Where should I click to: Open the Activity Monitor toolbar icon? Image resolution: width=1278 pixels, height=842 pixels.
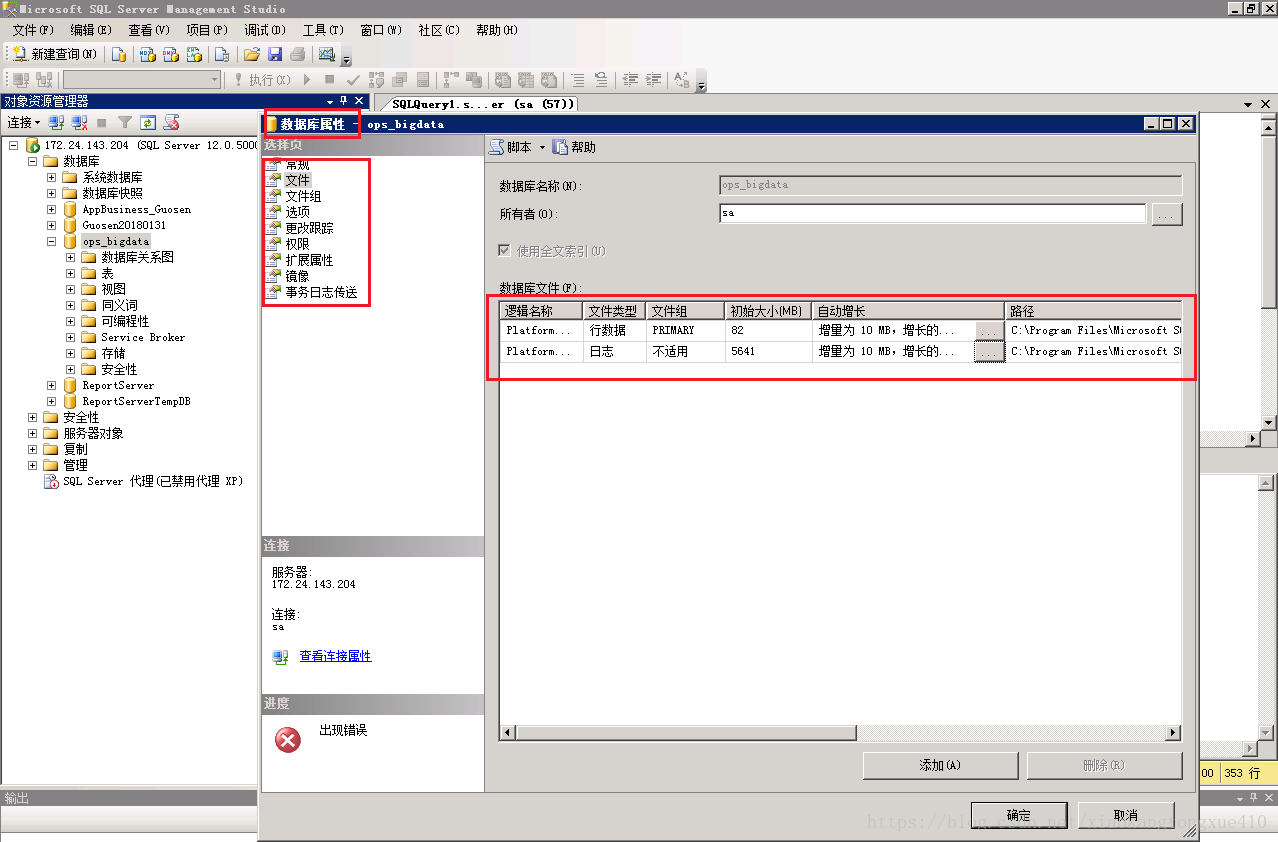326,54
